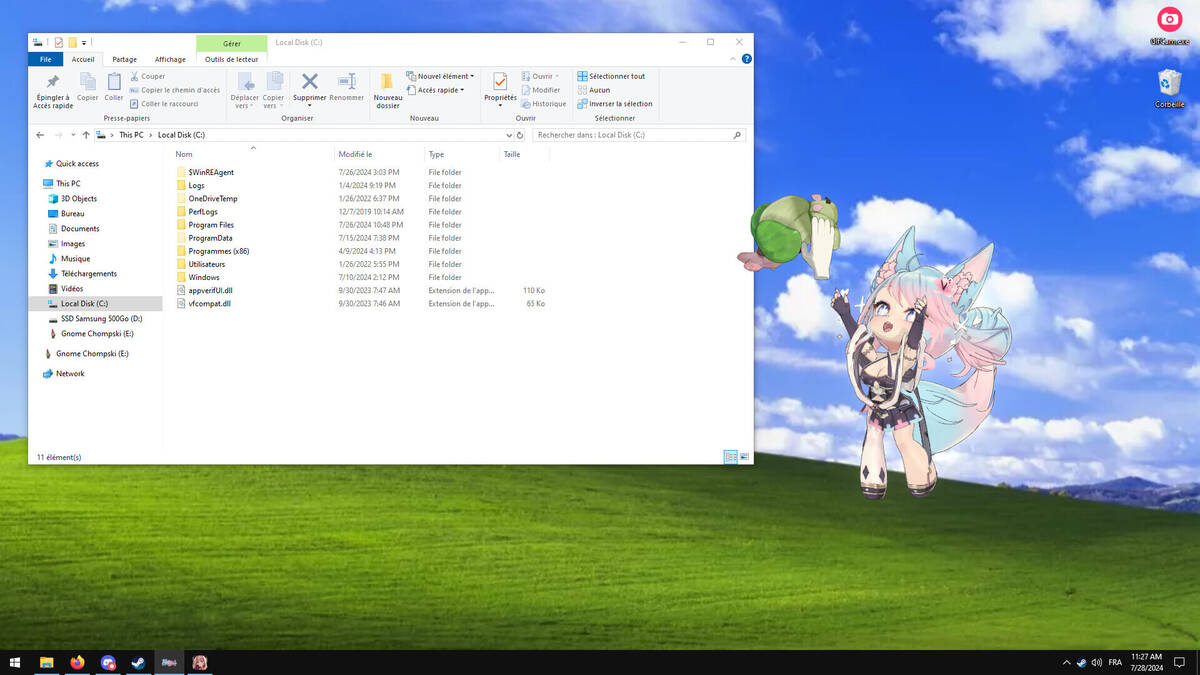Sort by Modifié le column header
Image resolution: width=1200 pixels, height=675 pixels.
coord(355,154)
